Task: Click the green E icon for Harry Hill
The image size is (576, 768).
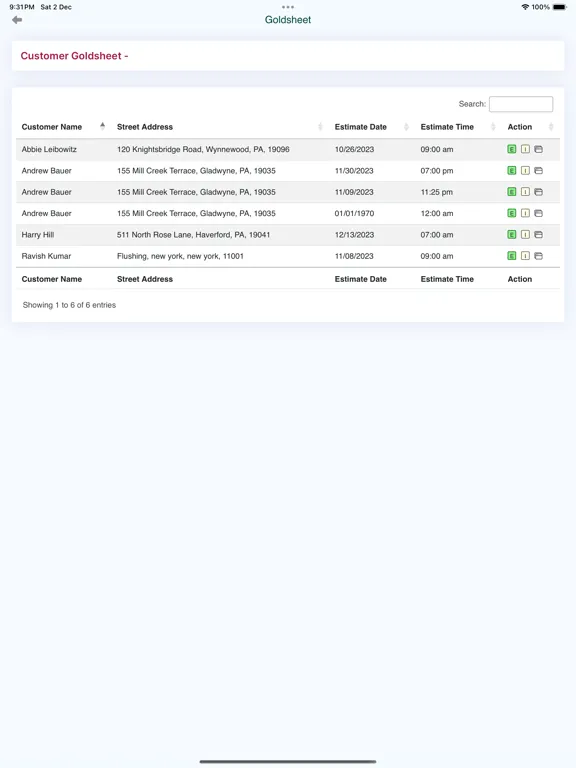Action: pyautogui.click(x=512, y=234)
